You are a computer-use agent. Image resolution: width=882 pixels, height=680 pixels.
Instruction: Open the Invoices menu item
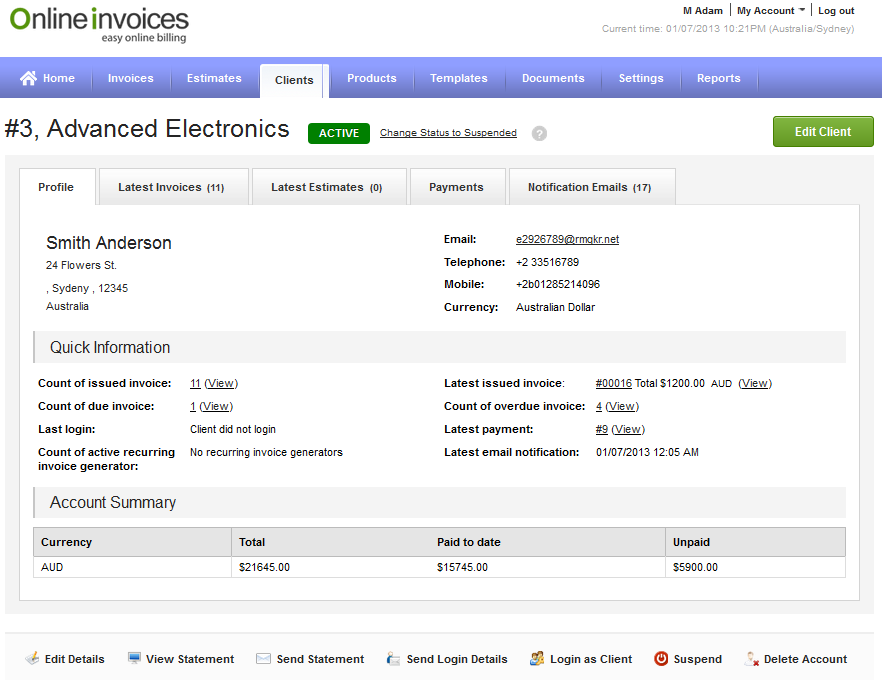coord(131,78)
